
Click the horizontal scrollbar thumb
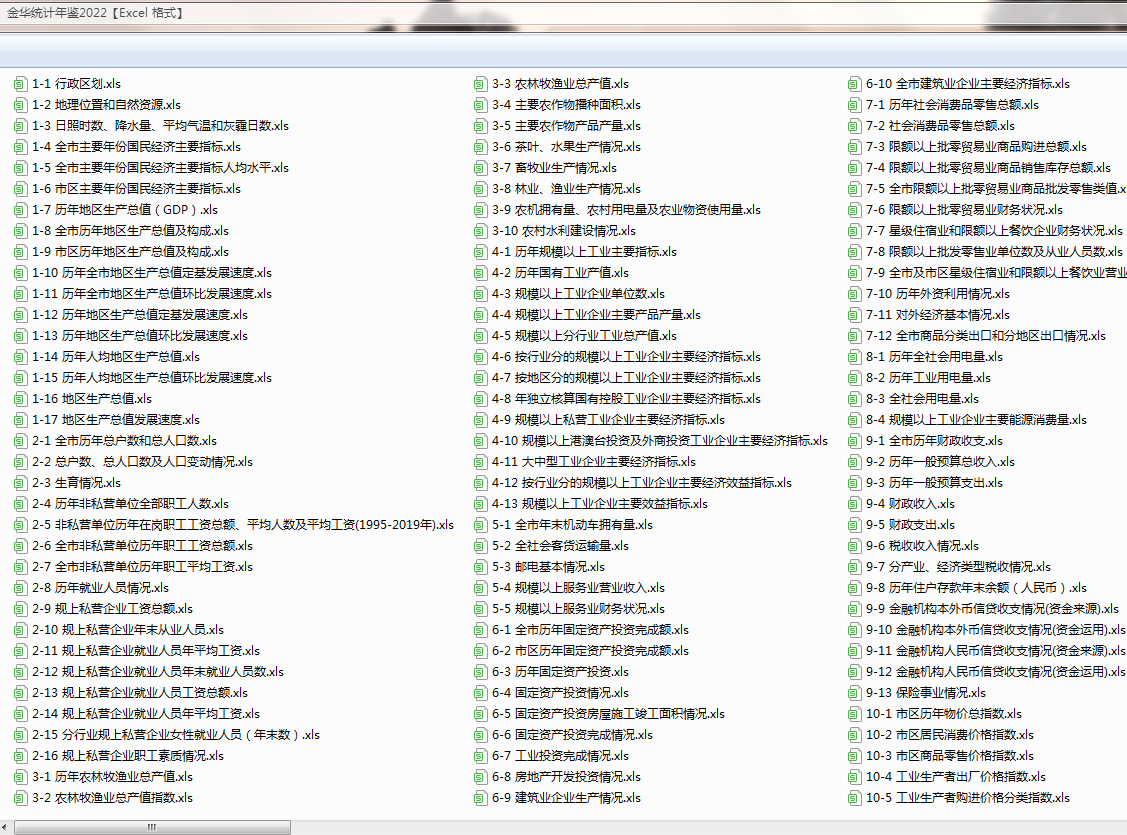tap(152, 827)
